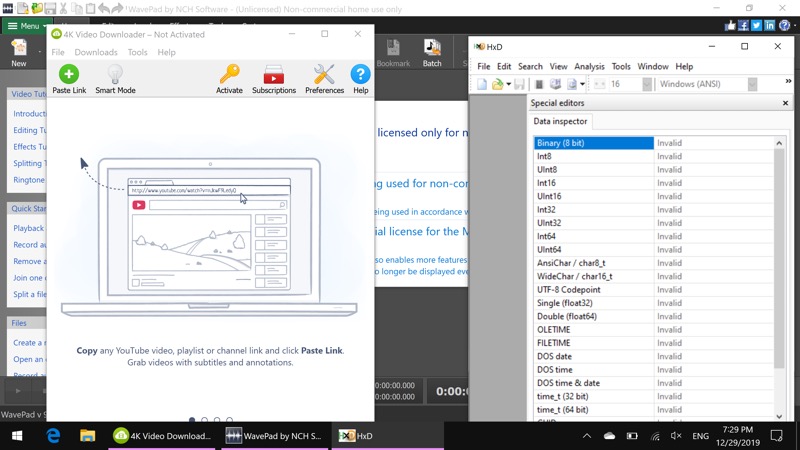Open HxD Window menu
The height and width of the screenshot is (450, 800).
(653, 66)
